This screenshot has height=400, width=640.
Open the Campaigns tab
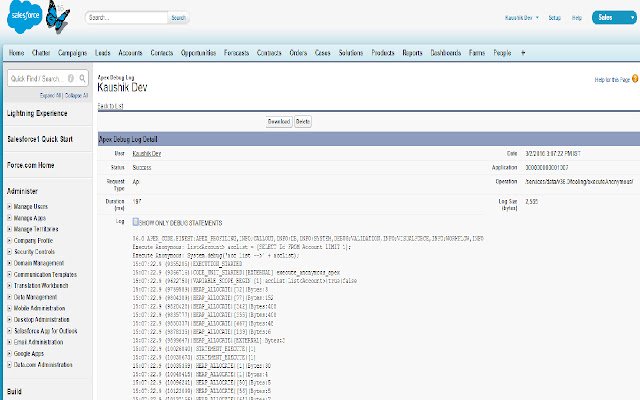(72, 53)
